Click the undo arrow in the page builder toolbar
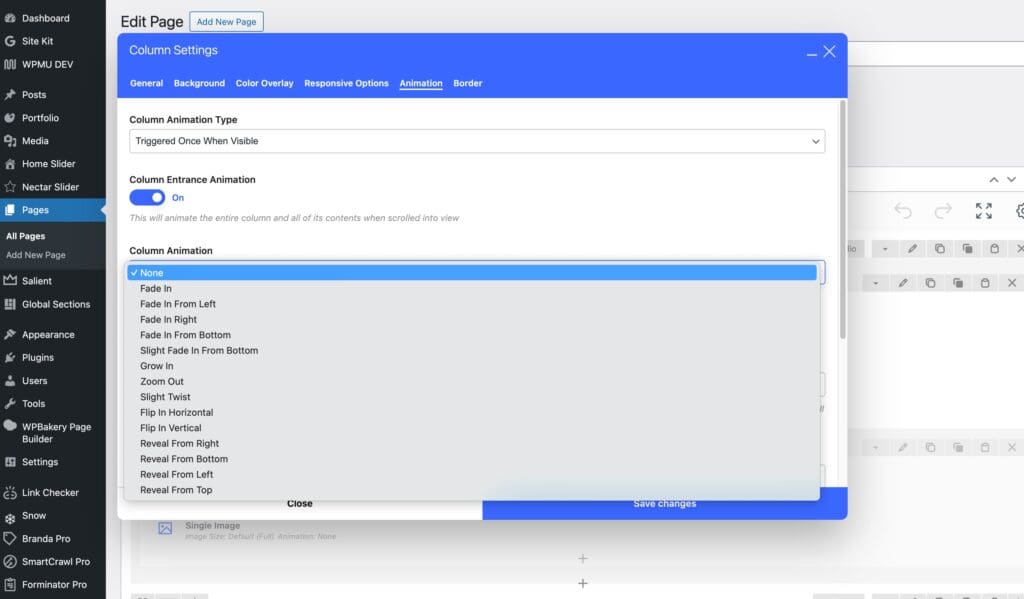Image resolution: width=1024 pixels, height=599 pixels. click(x=904, y=210)
